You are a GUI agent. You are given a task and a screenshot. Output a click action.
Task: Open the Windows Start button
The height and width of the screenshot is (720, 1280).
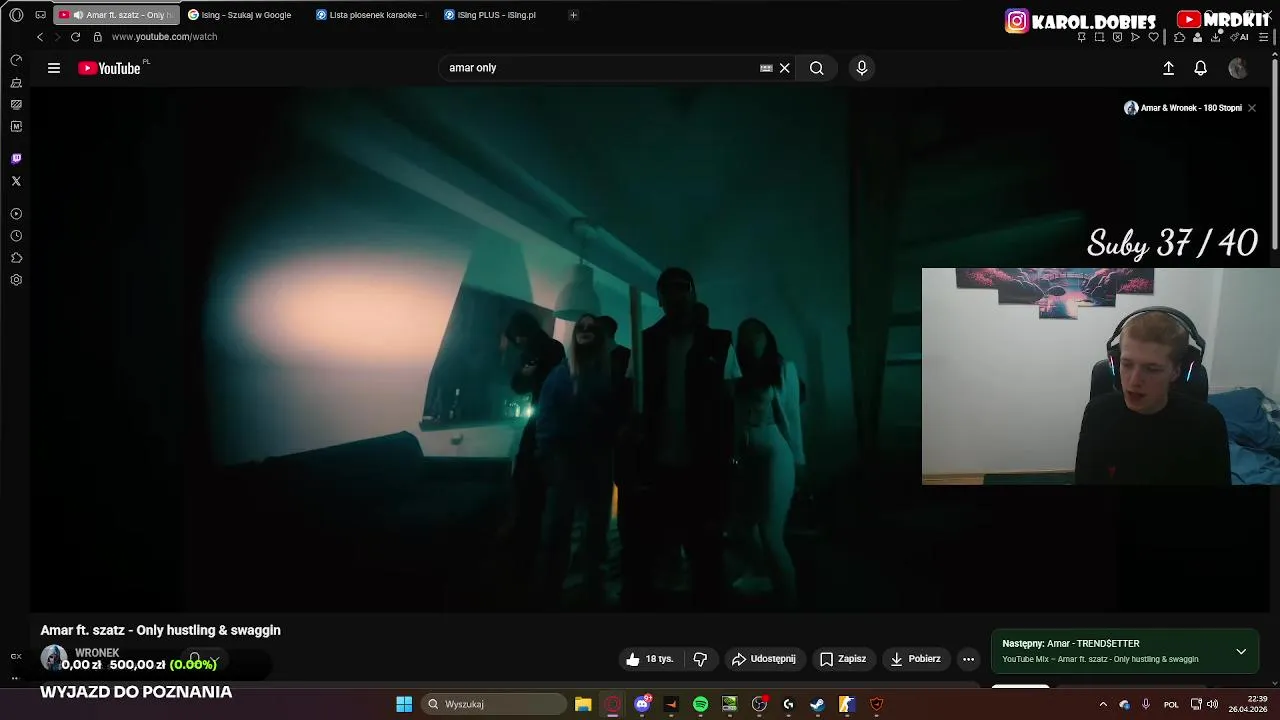click(x=404, y=704)
